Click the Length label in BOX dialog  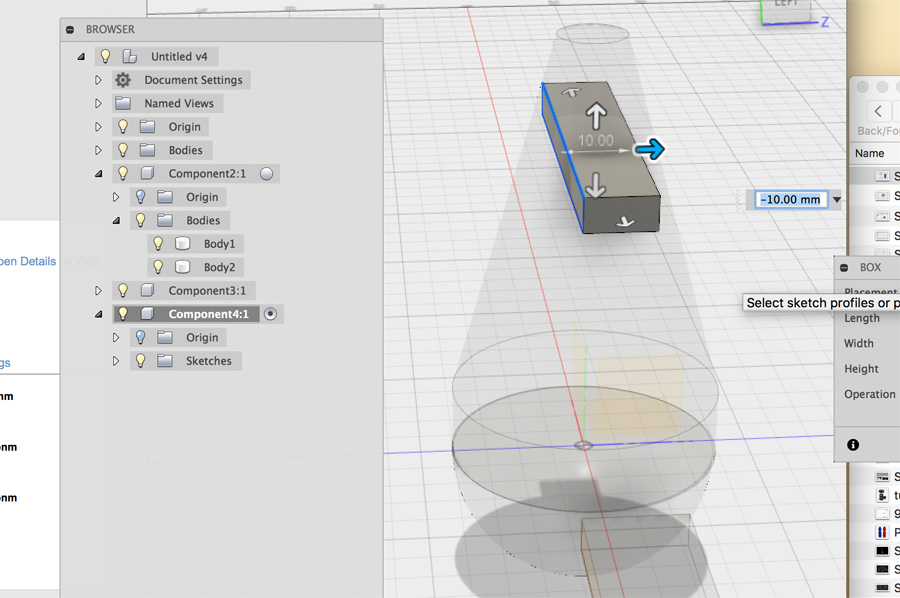pyautogui.click(x=862, y=319)
